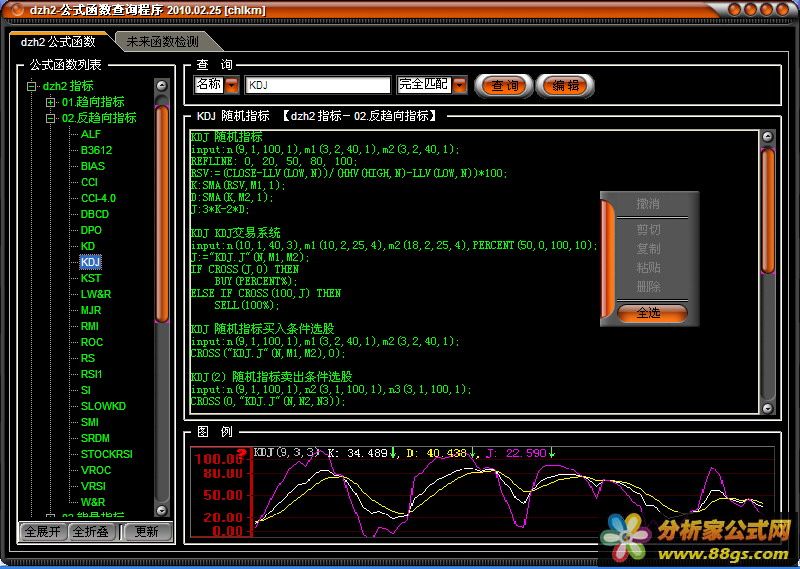Select ALF in the function list
The height and width of the screenshot is (569, 800).
point(91,134)
